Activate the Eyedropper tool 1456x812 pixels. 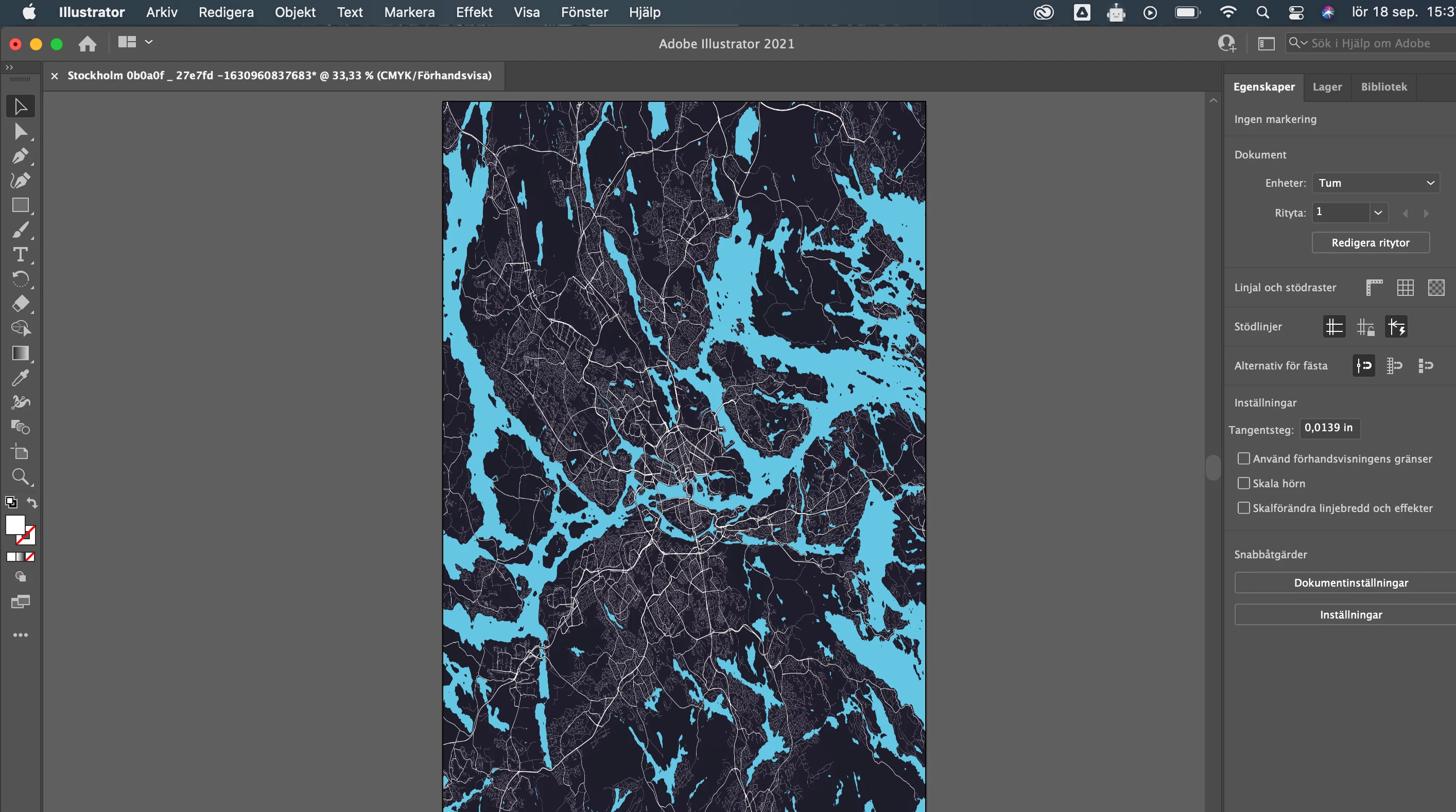21,378
